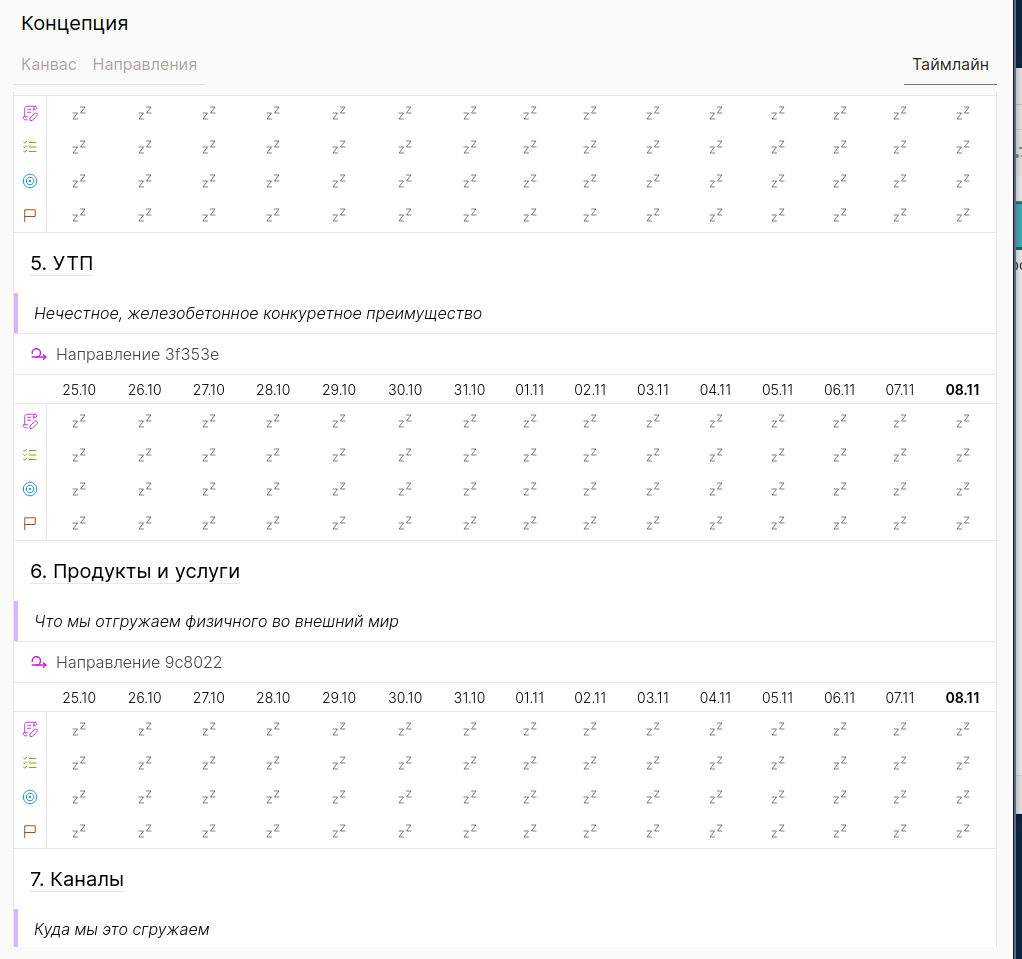Click УТП notes-row cell under 25.10
Screen dimensions: 1022x959
[x=79, y=422]
